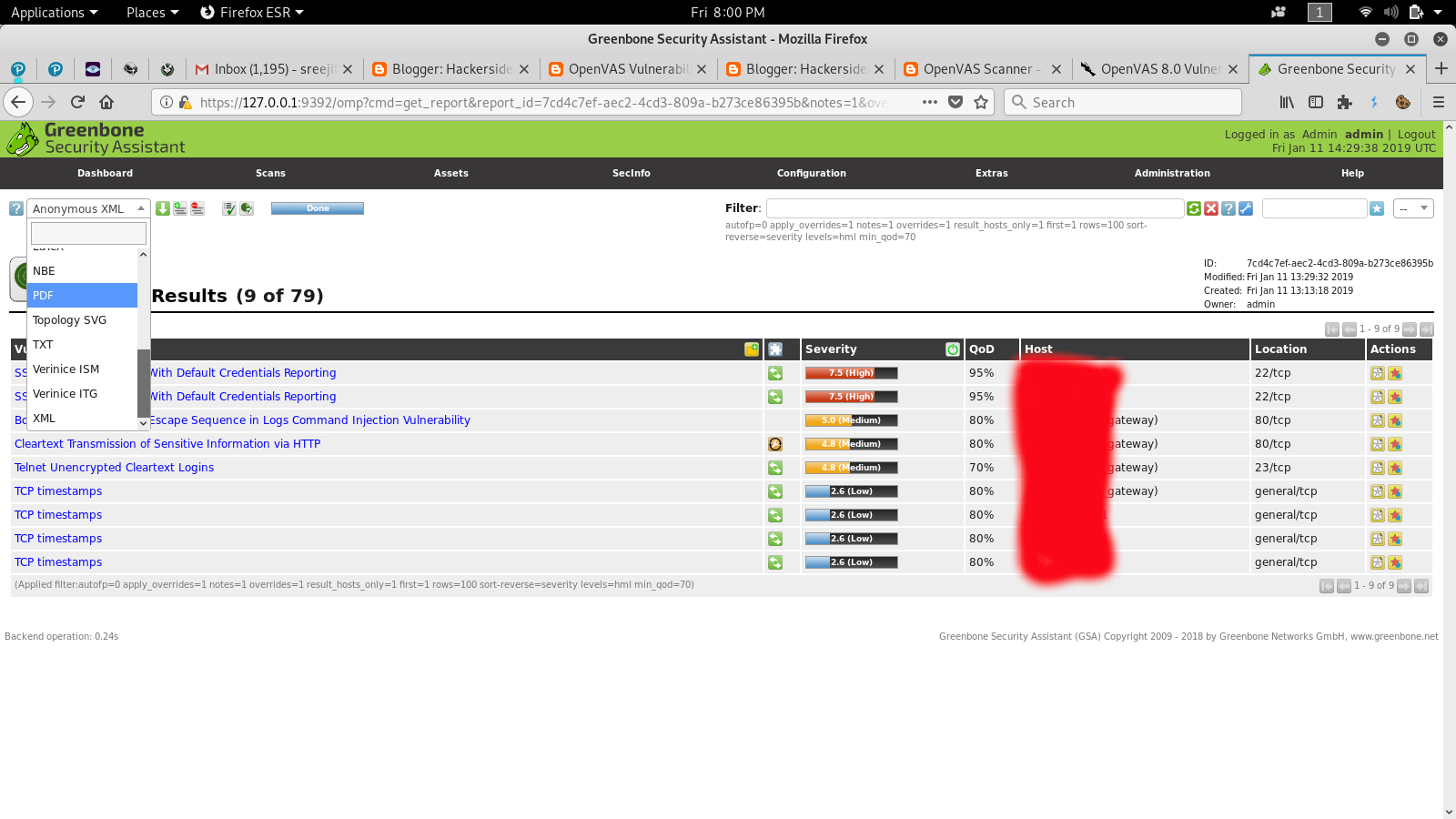This screenshot has width=1456, height=819.
Task: Refresh the filter with green update icon
Action: (1193, 208)
